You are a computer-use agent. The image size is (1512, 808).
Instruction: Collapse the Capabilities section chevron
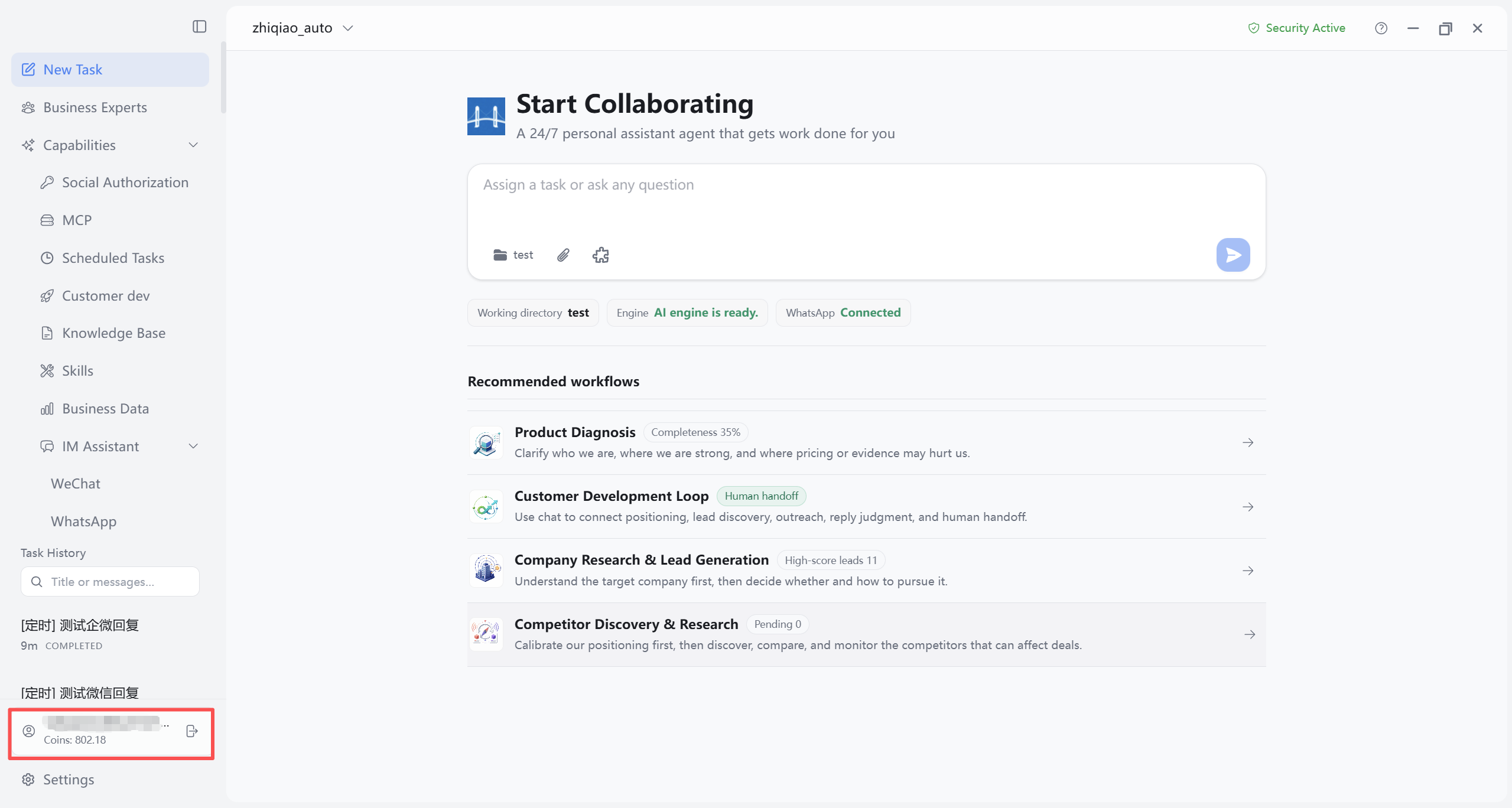point(193,145)
